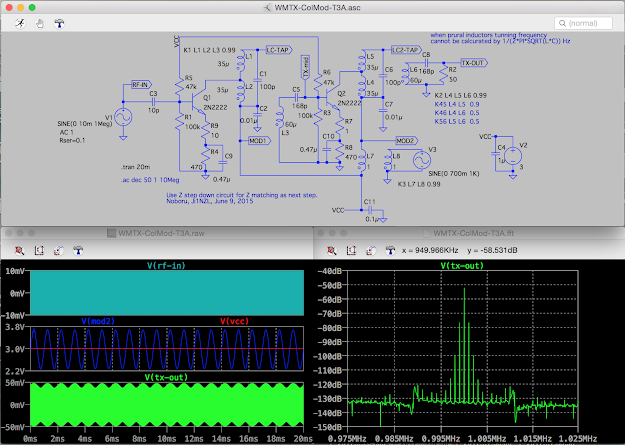This screenshot has height=445, width=625.
Task: Click the y = -58.531dB cursor readout
Action: coord(492,250)
